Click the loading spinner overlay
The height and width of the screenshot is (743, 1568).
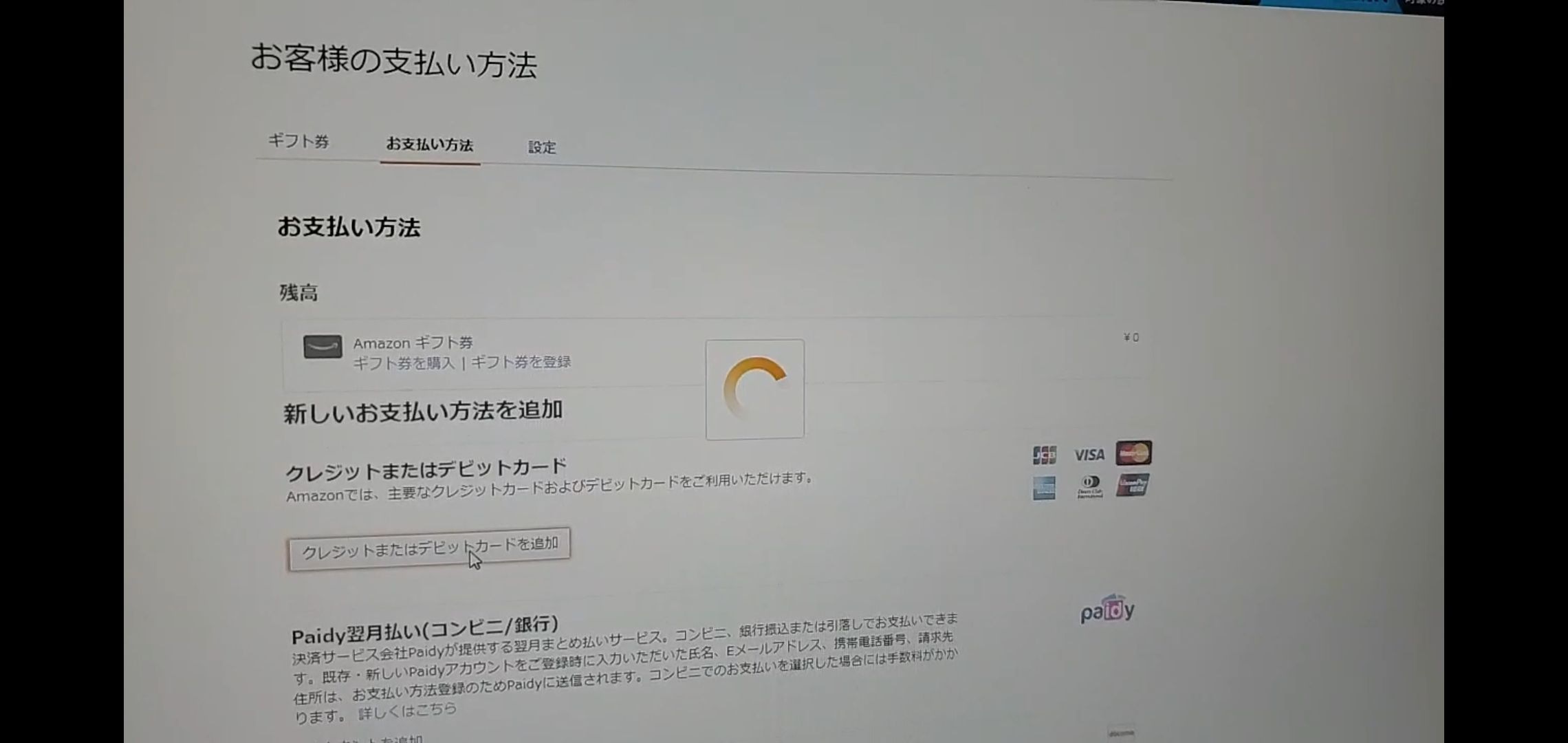point(755,389)
